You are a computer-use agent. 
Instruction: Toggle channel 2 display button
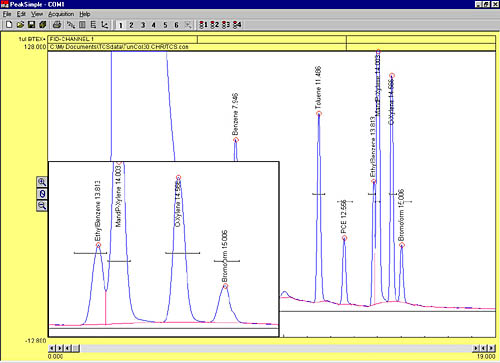click(x=132, y=25)
